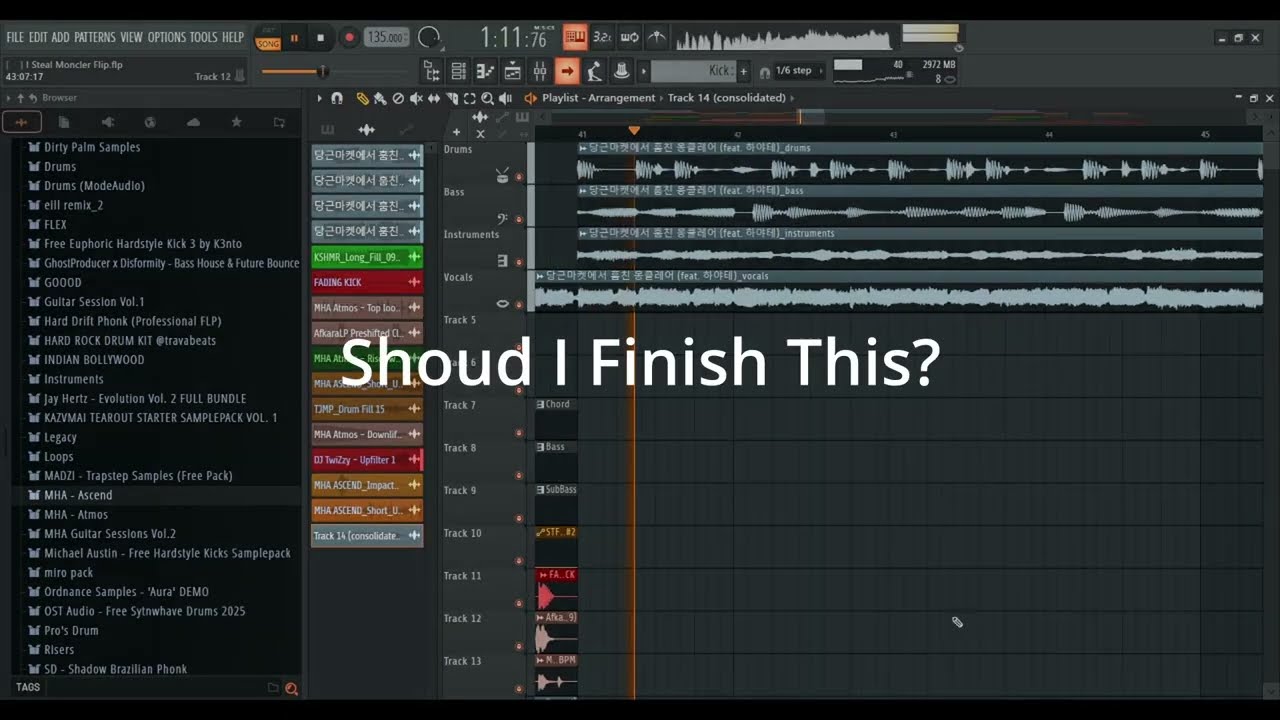Open the PATTERNS menu
Viewport: 1280px width, 720px height.
point(95,38)
